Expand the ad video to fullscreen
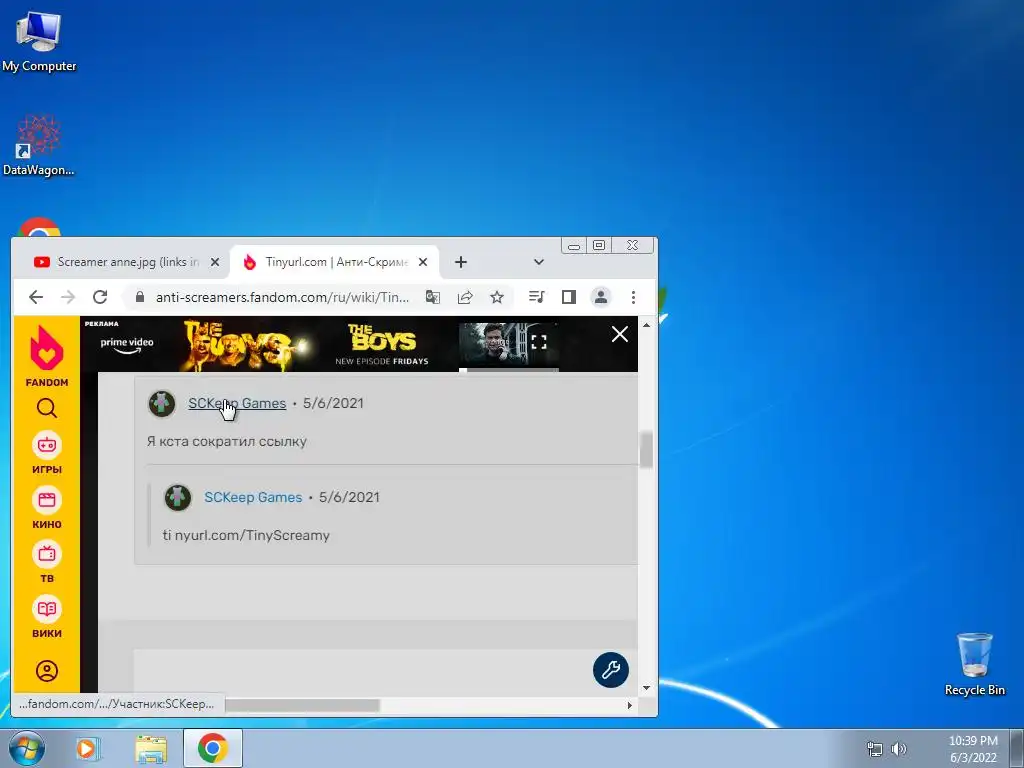 [539, 342]
